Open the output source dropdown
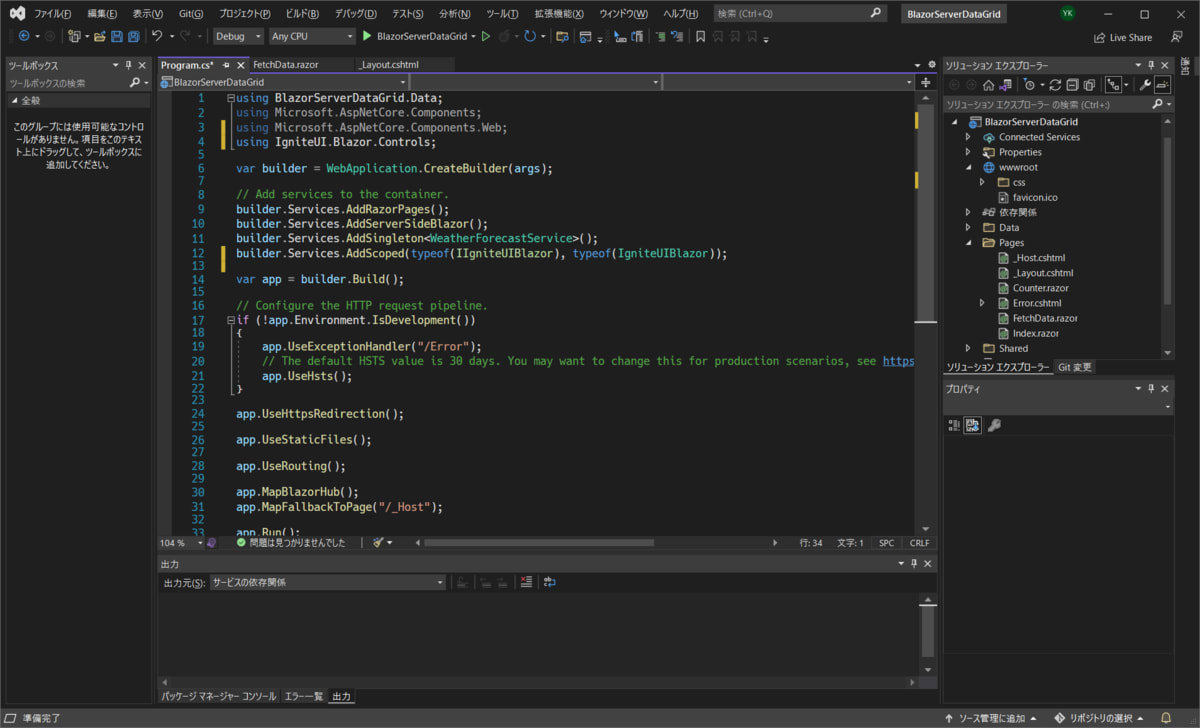Screen dimensions: 1200x728 (327, 582)
